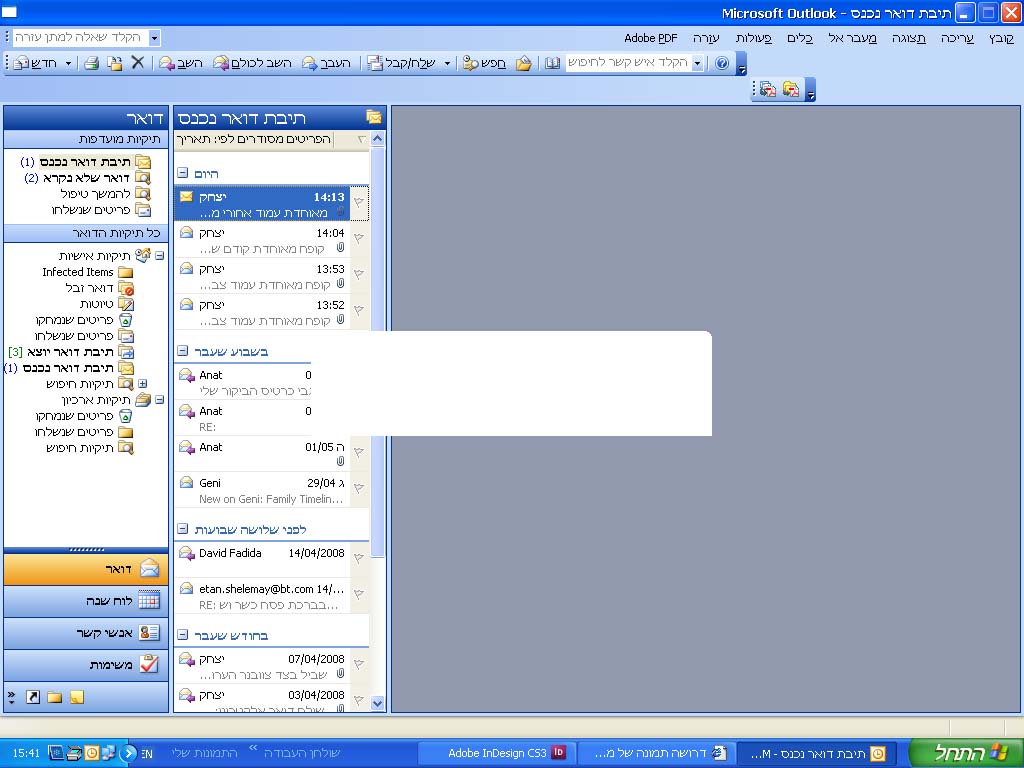Image resolution: width=1024 pixels, height=768 pixels.
Task: Collapse the תיקיות ארכיון tree node
Action: 160,400
